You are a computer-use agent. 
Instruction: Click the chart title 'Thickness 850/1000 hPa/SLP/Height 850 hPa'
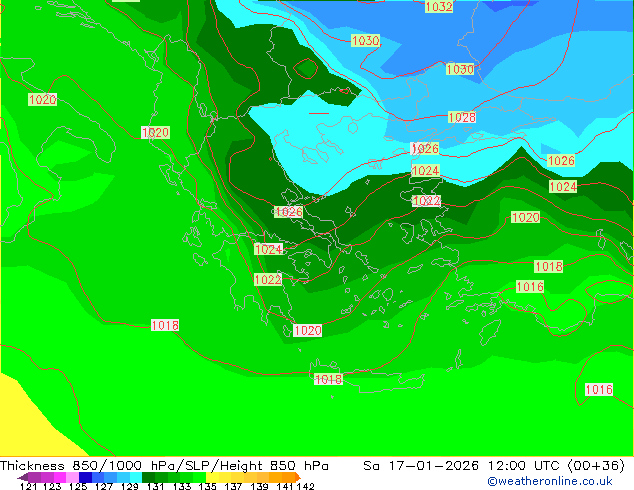click(164, 466)
